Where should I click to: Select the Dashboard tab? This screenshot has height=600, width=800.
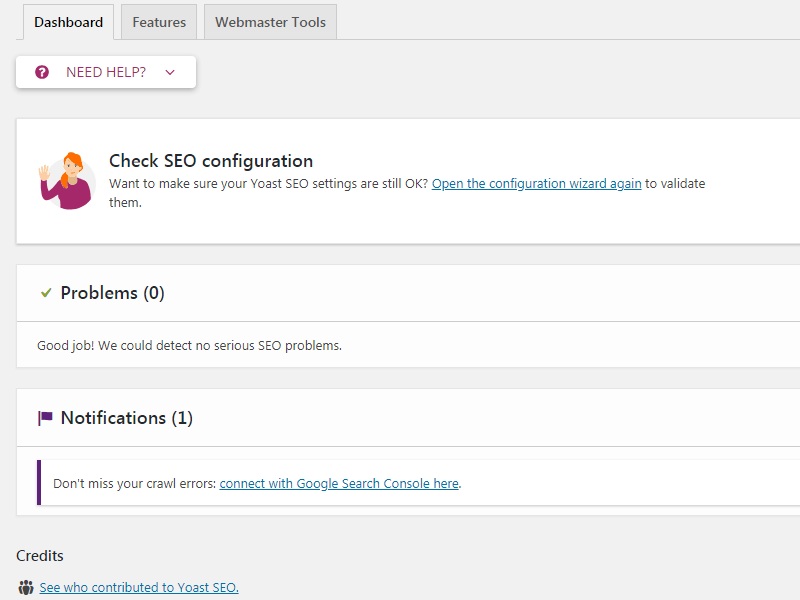[x=68, y=21]
